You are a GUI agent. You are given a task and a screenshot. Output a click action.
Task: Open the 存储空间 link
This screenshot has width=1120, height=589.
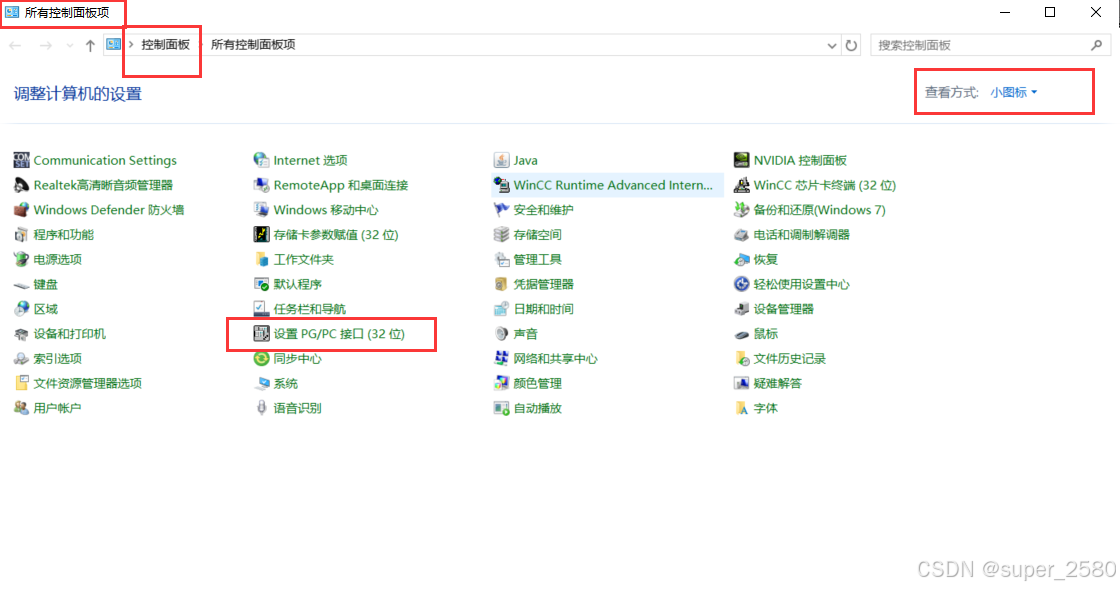[x=537, y=235]
